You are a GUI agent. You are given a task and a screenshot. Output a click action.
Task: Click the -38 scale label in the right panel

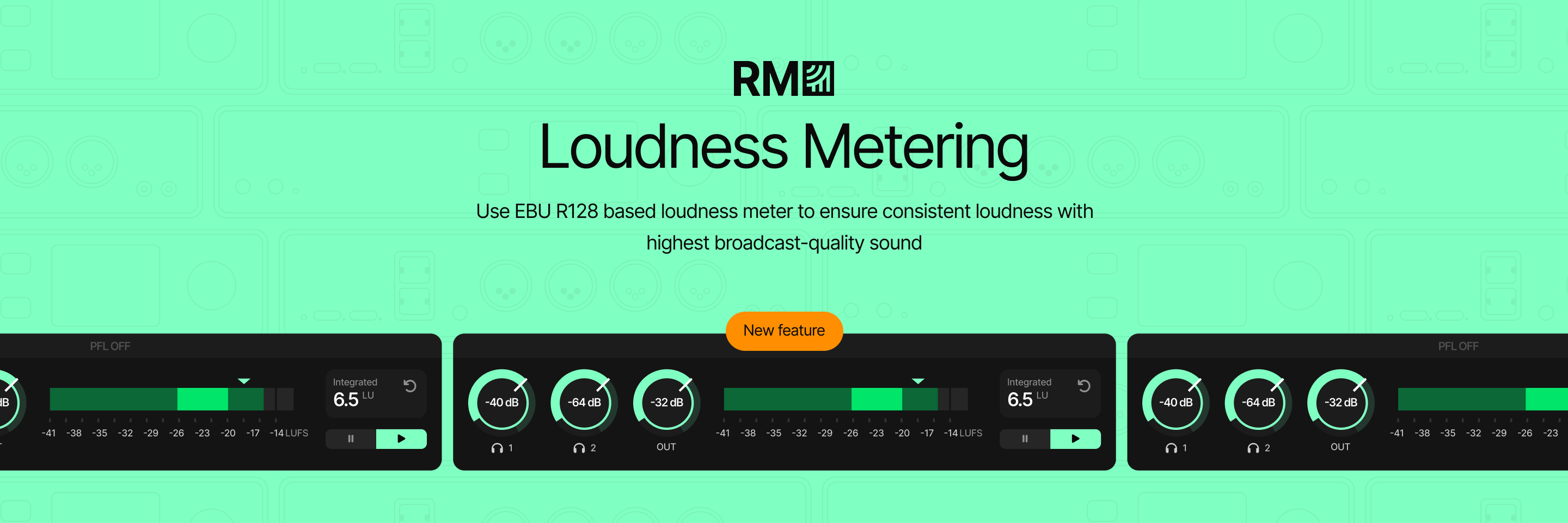click(1423, 433)
